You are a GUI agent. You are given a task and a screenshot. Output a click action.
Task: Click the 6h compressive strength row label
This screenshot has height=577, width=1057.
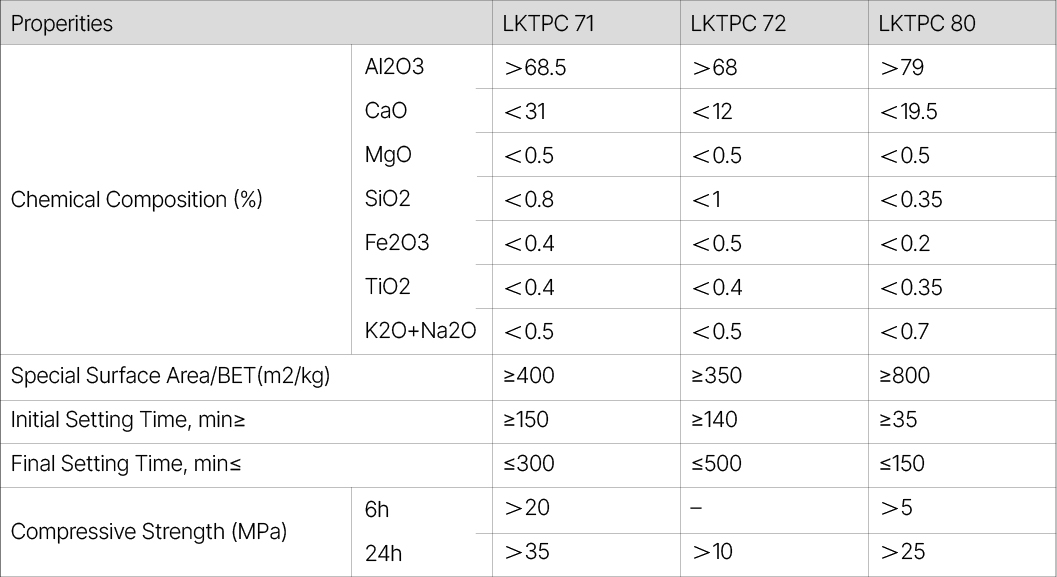377,510
